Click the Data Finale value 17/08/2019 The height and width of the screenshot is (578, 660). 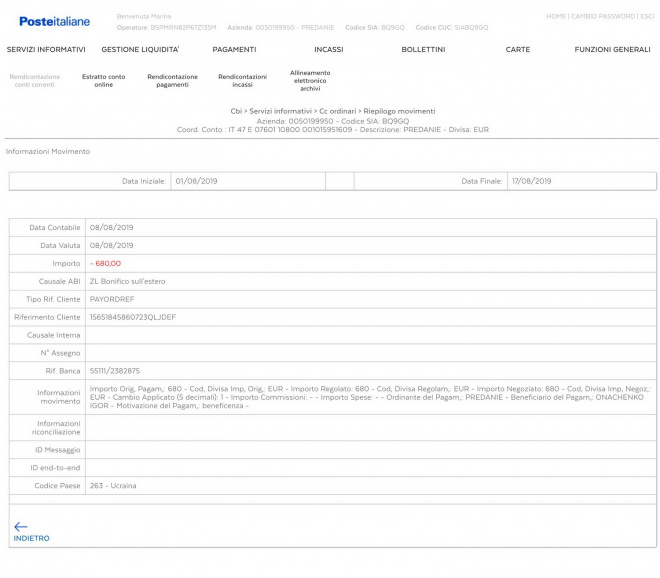coord(531,181)
